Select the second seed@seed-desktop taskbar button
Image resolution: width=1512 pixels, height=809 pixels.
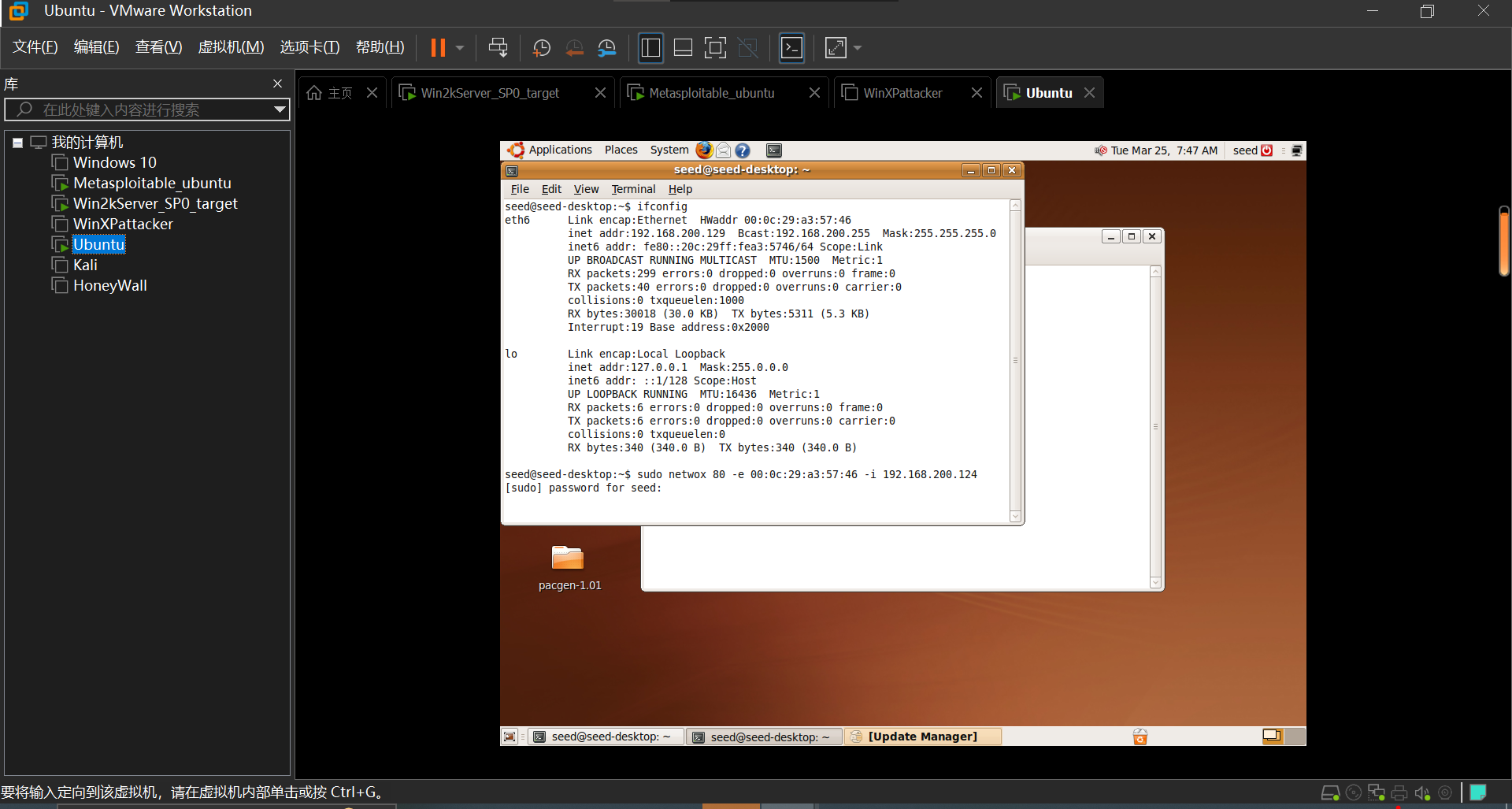coord(764,737)
